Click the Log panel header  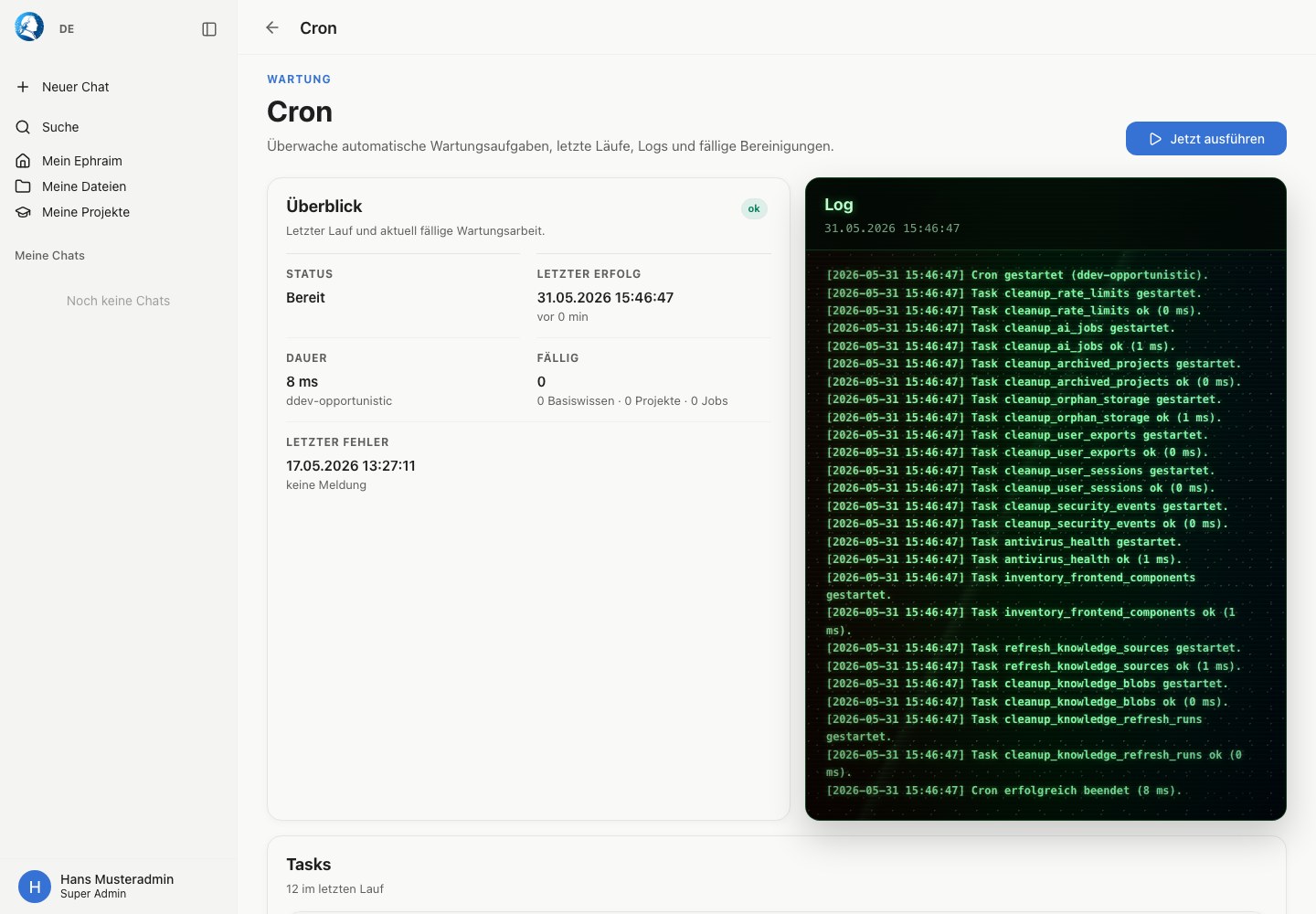tap(1045, 214)
